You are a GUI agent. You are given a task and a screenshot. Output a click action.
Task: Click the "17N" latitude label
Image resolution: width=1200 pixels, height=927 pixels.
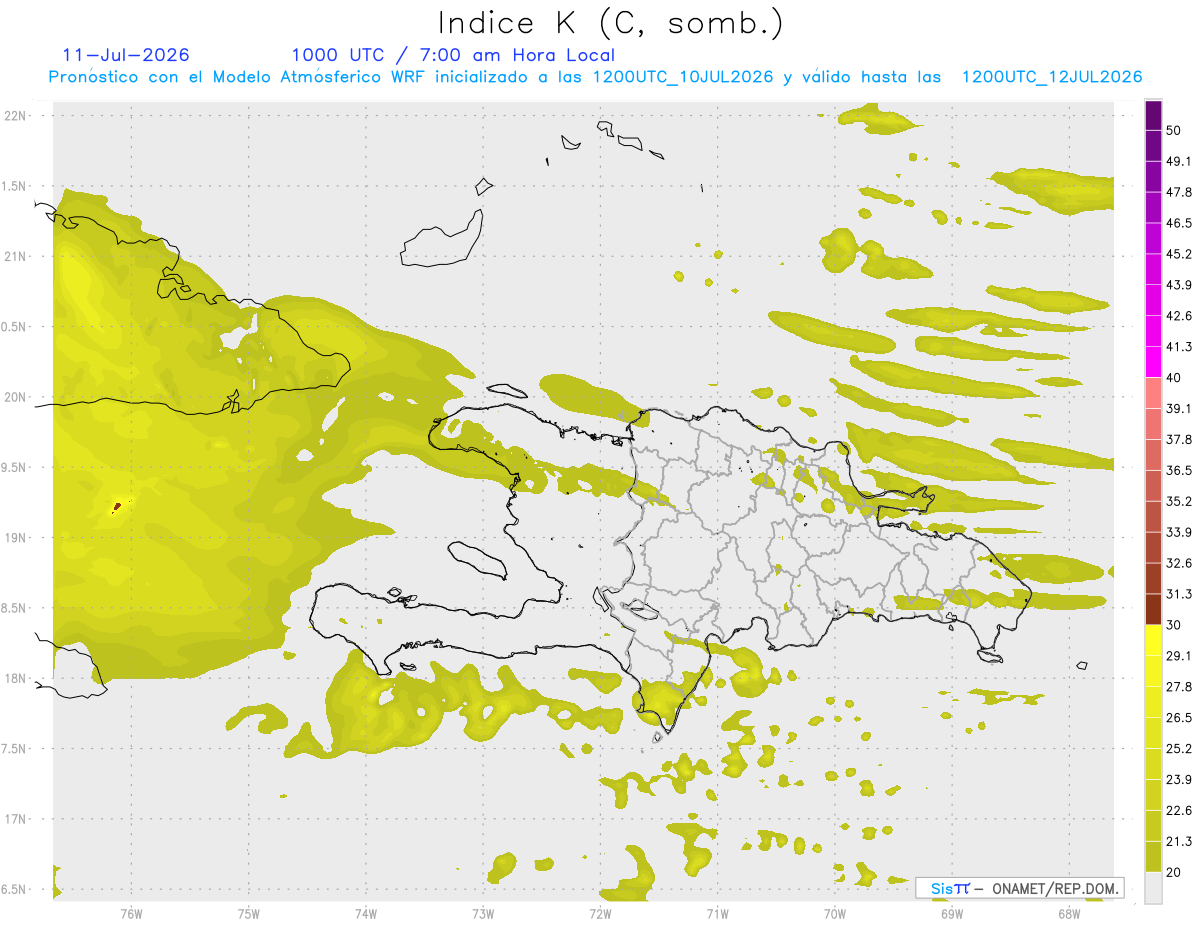click(x=15, y=819)
